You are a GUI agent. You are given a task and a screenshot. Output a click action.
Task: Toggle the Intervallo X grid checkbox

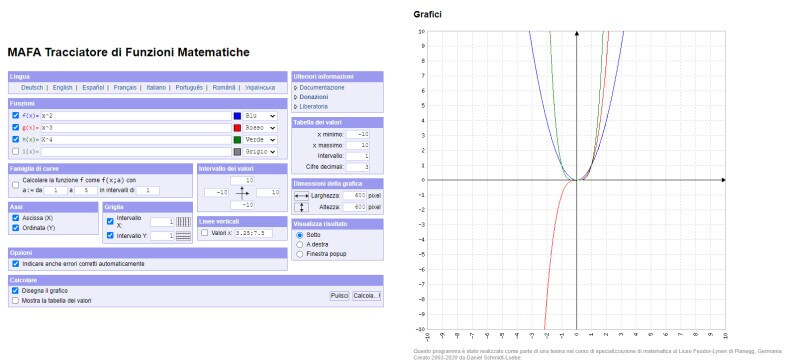point(110,221)
